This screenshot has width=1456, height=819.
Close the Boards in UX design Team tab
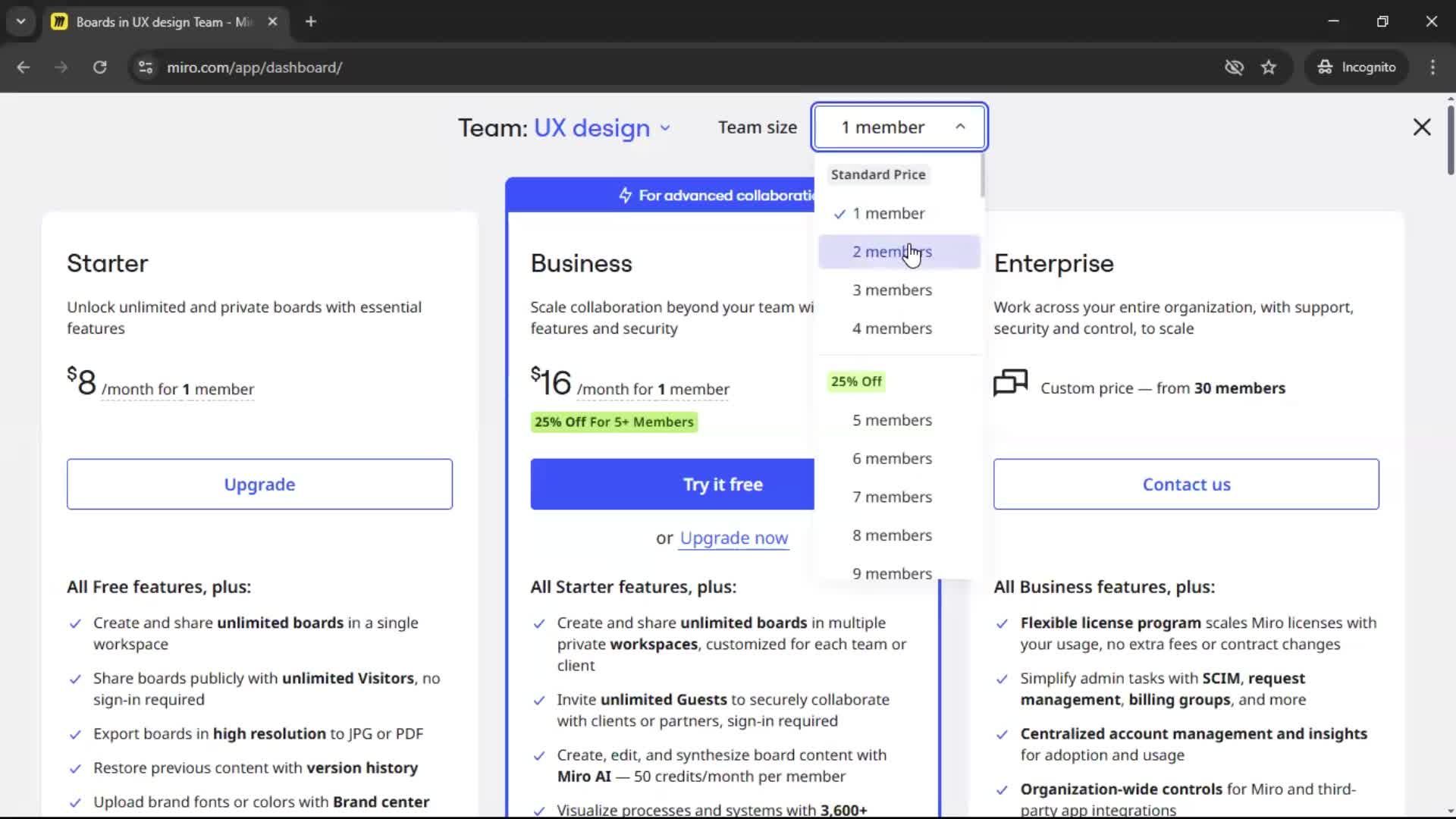(272, 22)
